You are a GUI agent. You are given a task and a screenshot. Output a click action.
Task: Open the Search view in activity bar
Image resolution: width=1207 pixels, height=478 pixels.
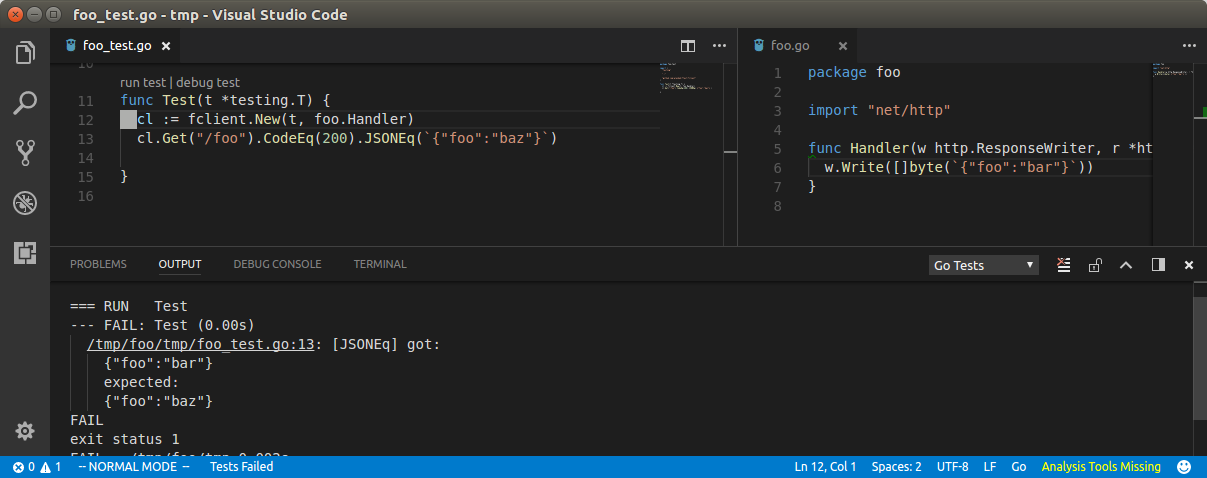click(x=25, y=102)
